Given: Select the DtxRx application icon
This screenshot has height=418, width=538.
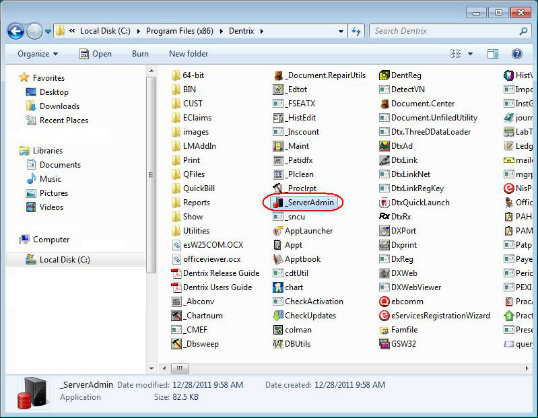Looking at the screenshot, I should (384, 217).
